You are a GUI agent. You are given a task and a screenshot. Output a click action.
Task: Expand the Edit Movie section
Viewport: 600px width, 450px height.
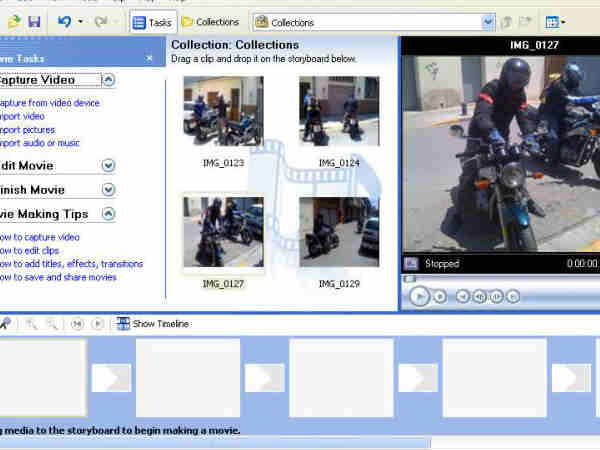click(108, 166)
